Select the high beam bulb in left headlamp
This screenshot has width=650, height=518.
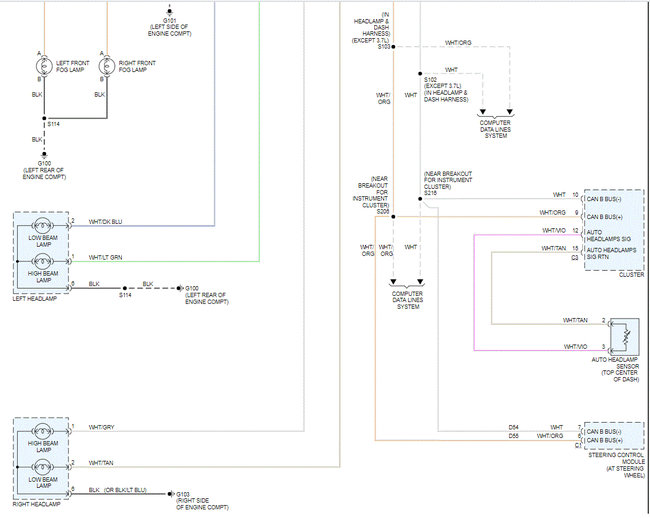tap(43, 261)
